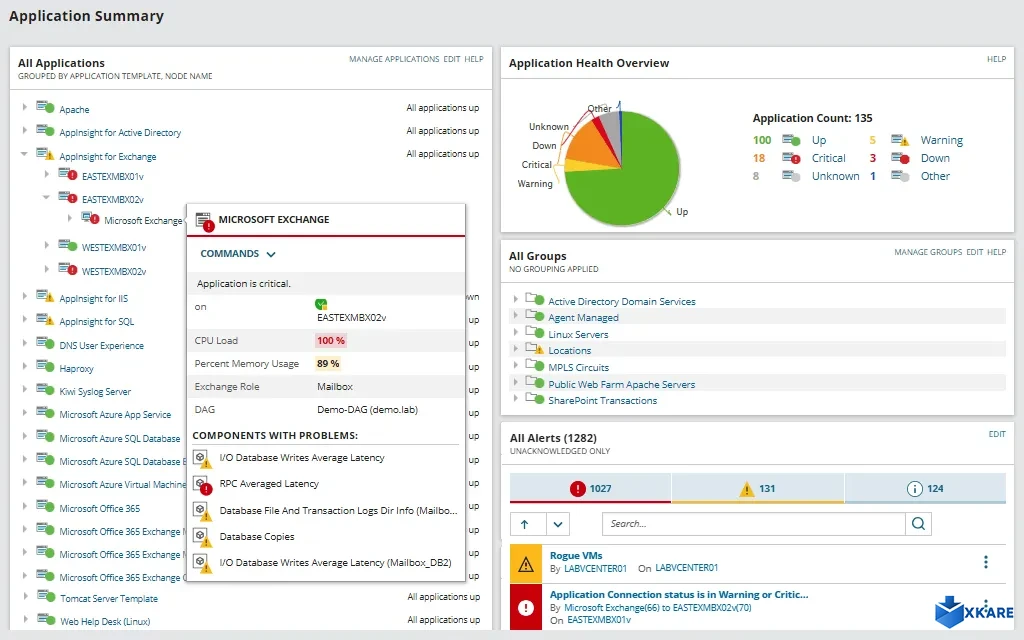Viewport: 1024px width, 640px height.
Task: Click RPC Averaged Latency critical component icon
Action: pos(202,485)
